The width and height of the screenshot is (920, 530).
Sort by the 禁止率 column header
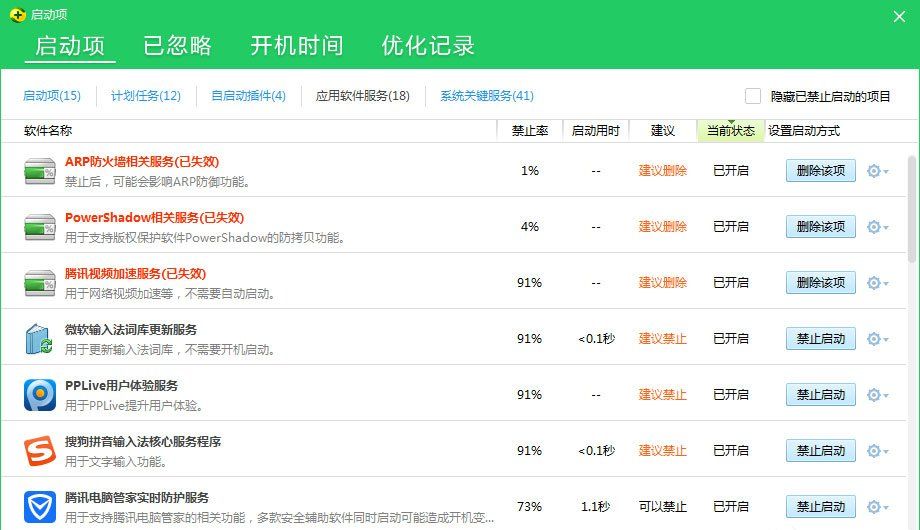(530, 131)
